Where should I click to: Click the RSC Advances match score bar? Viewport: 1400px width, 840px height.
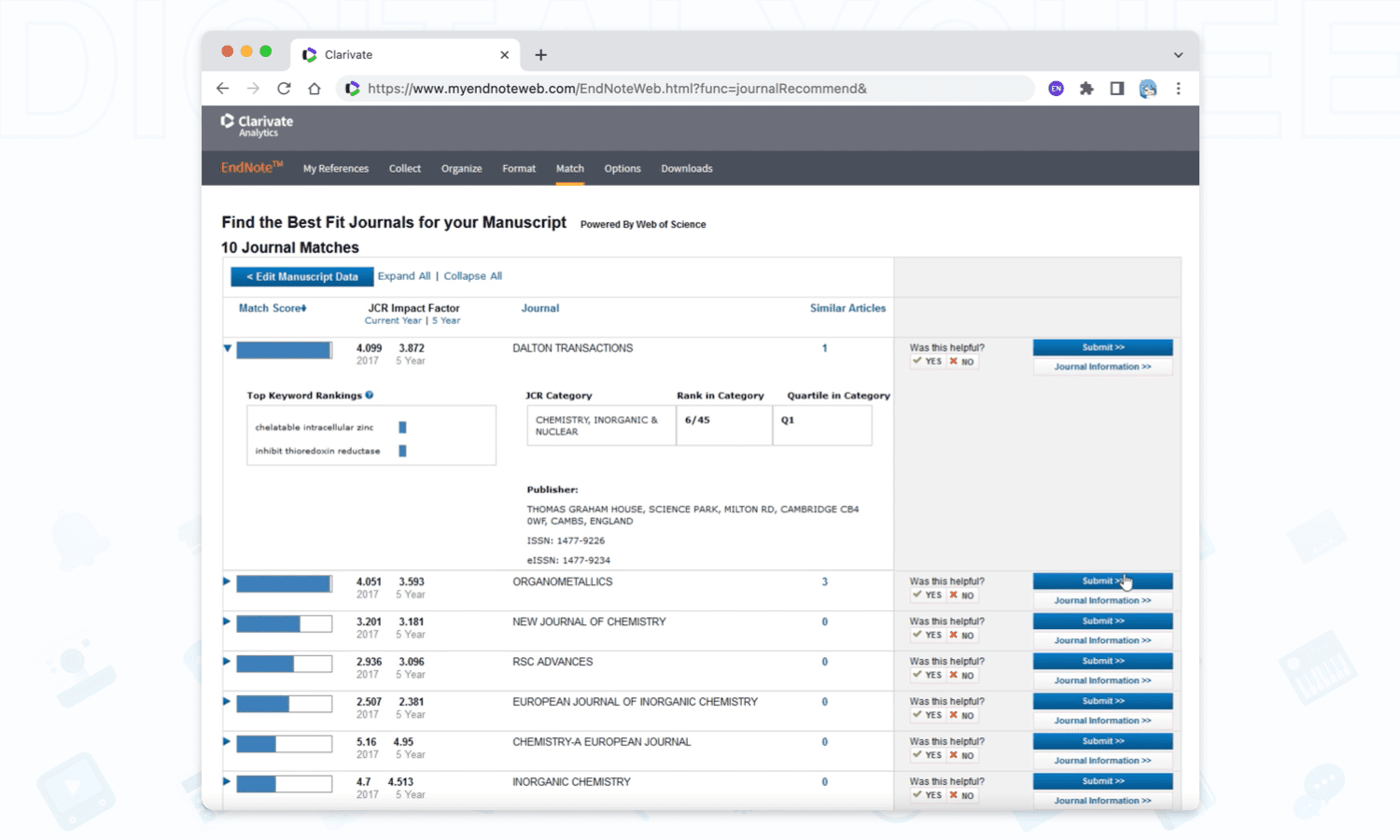pos(284,665)
